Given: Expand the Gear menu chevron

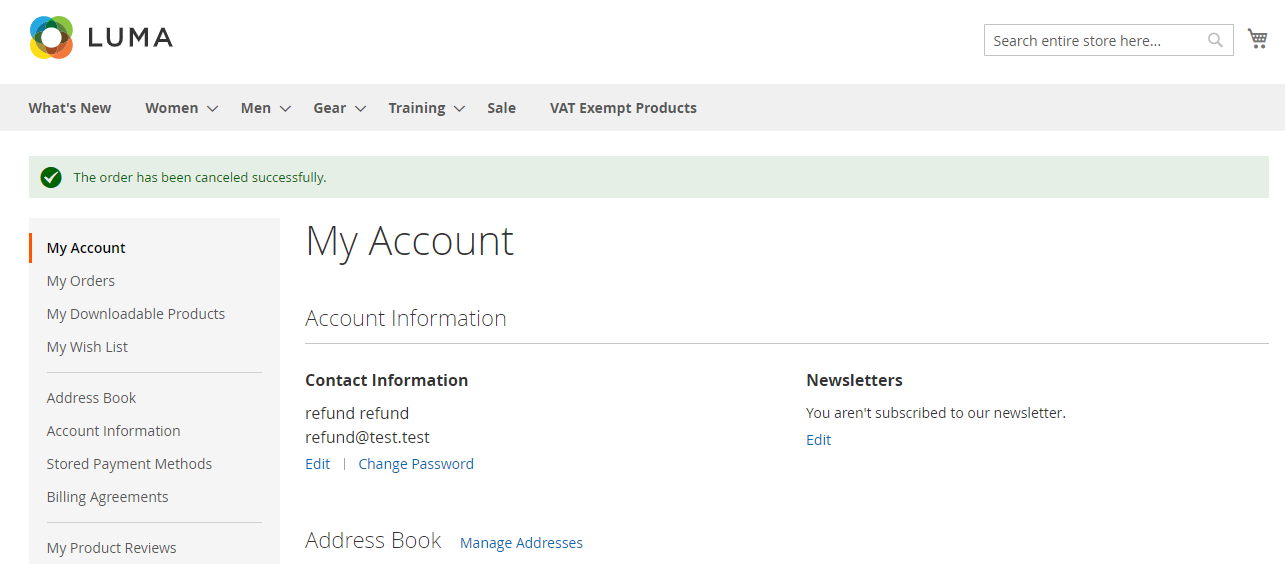Looking at the screenshot, I should pos(360,109).
